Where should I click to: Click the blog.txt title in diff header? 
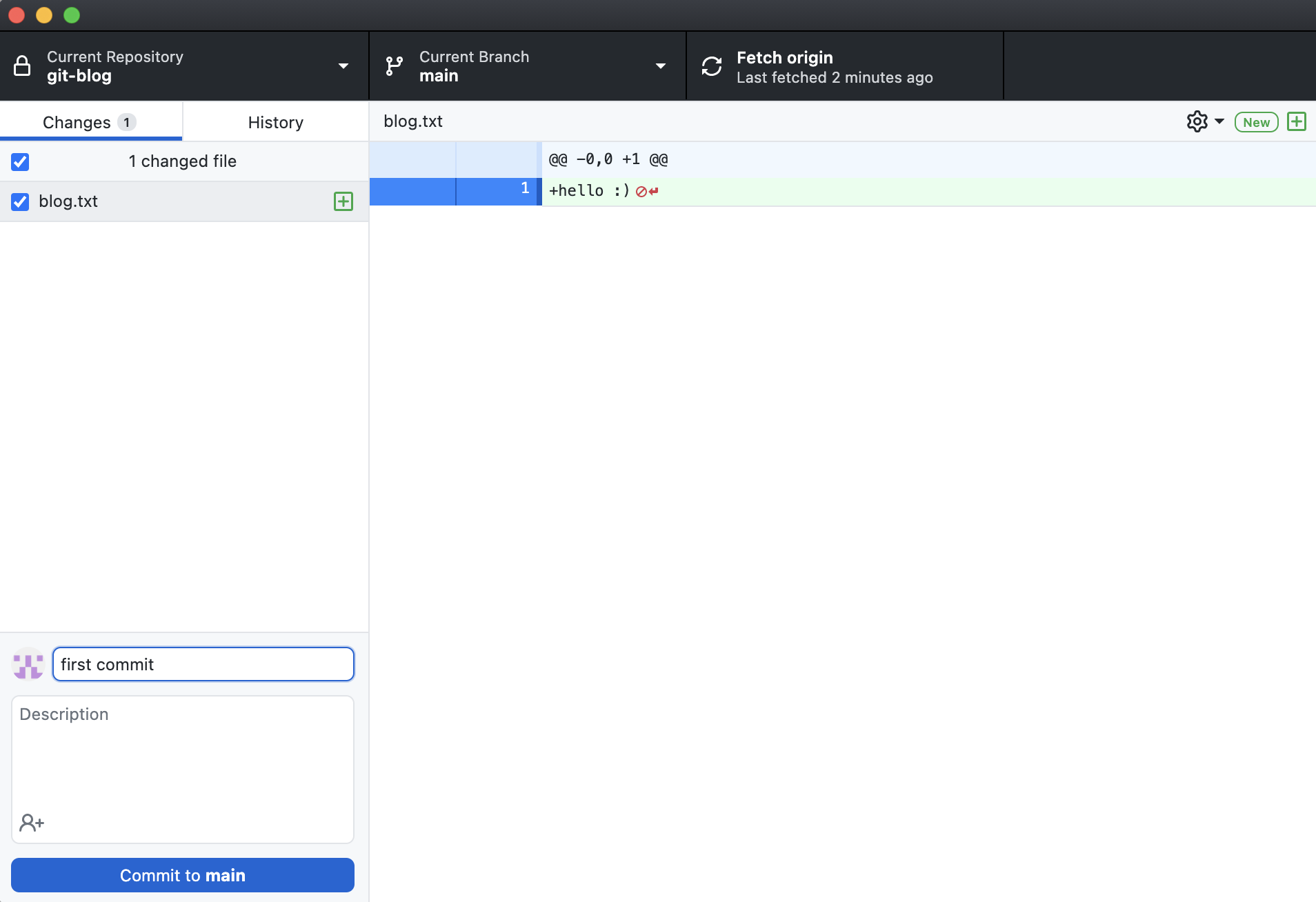tap(413, 121)
